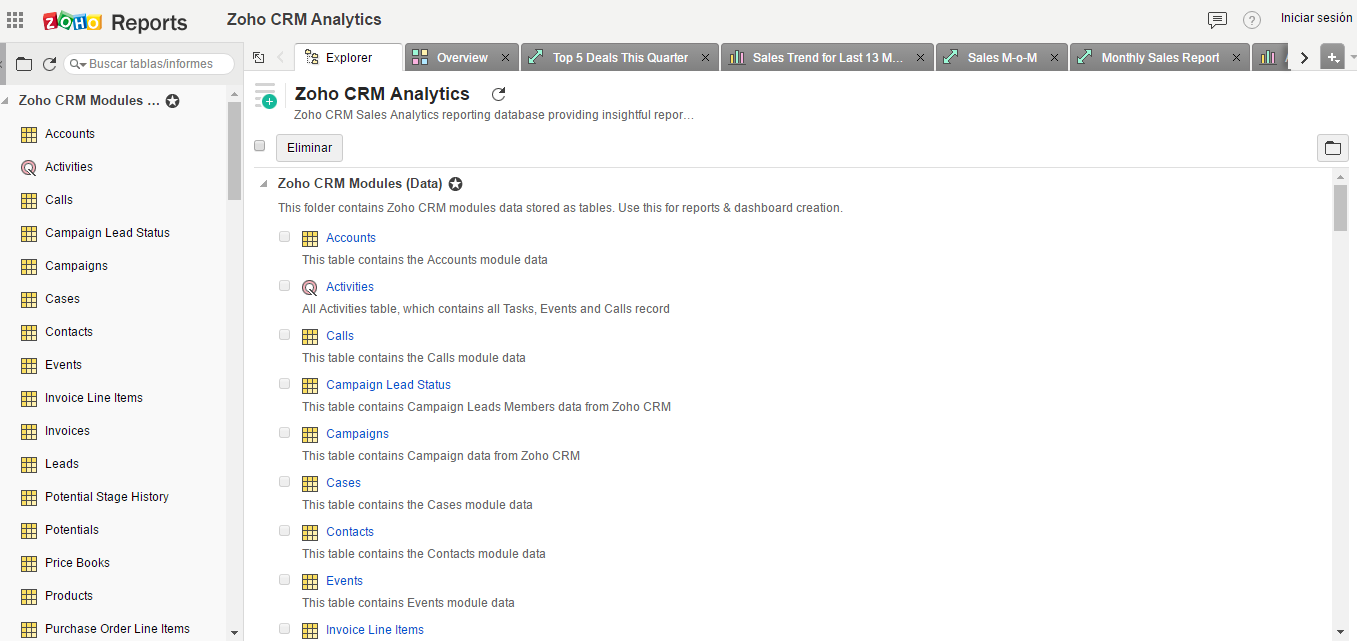Open a new tab with the plus button
Viewport: 1357px width, 641px height.
pyautogui.click(x=1333, y=57)
